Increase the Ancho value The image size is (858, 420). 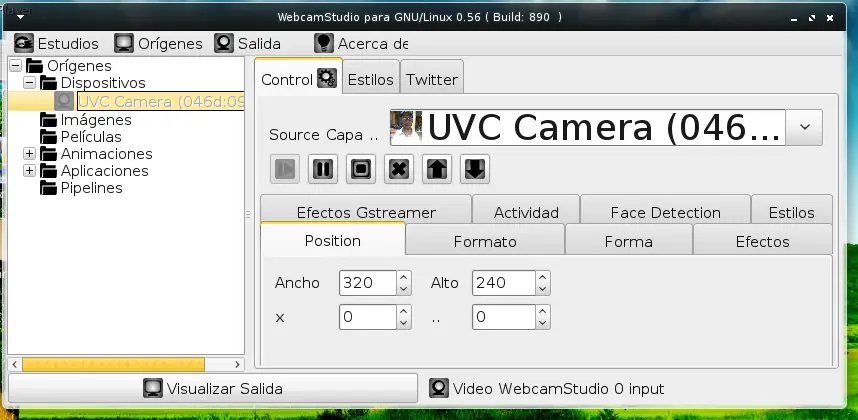[x=404, y=277]
